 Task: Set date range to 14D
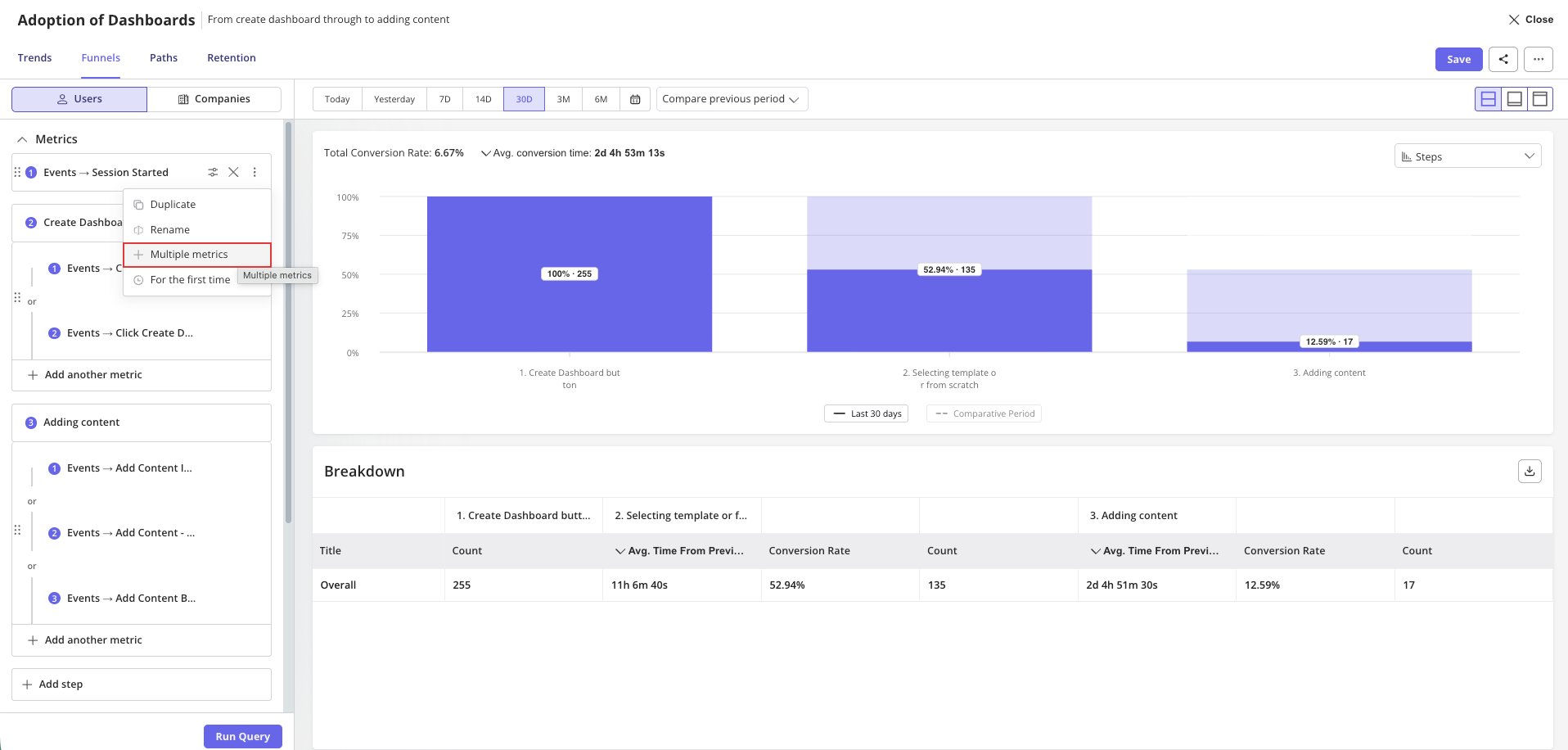coord(484,99)
